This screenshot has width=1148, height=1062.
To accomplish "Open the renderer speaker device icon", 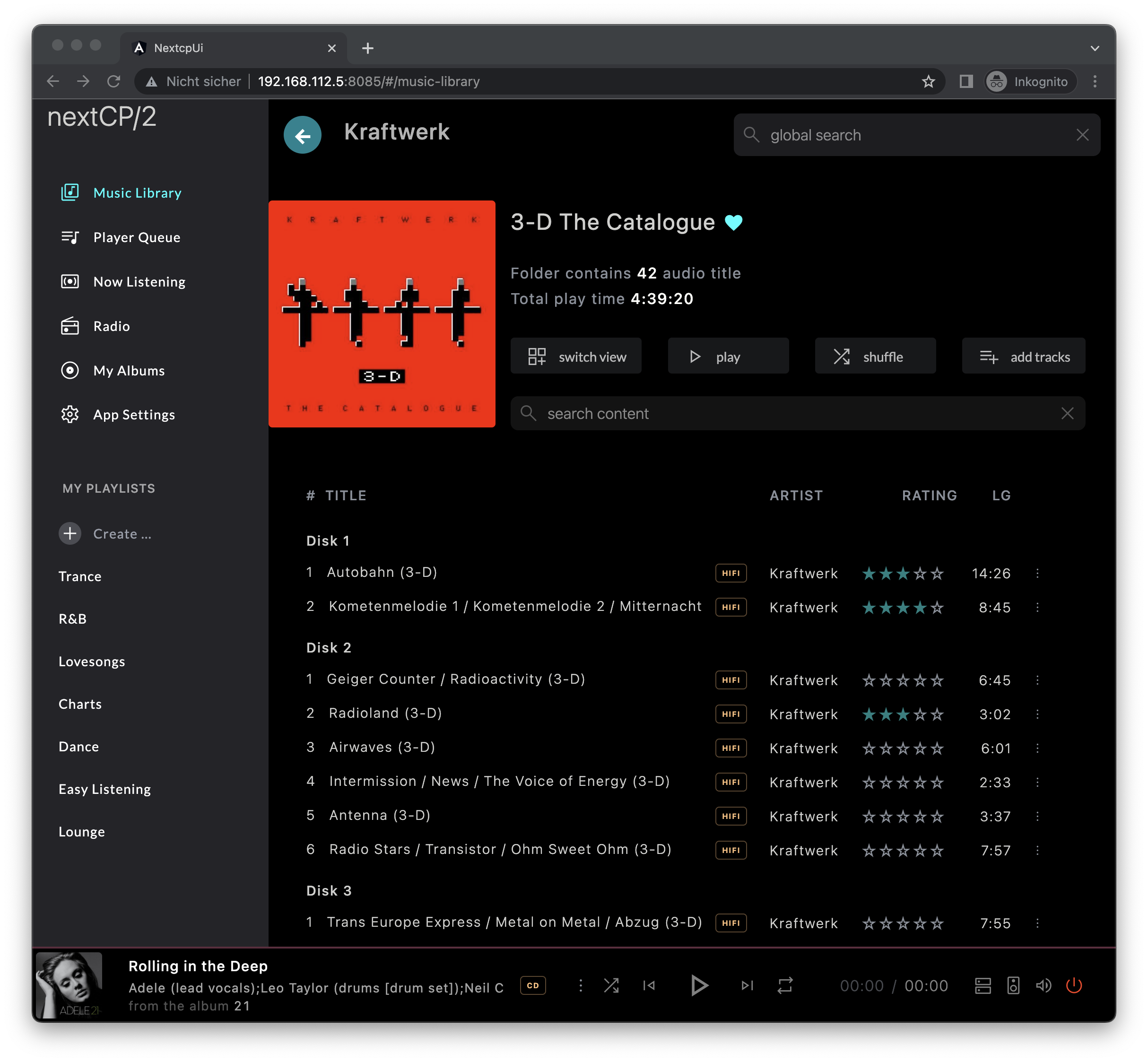I will coord(1013,985).
